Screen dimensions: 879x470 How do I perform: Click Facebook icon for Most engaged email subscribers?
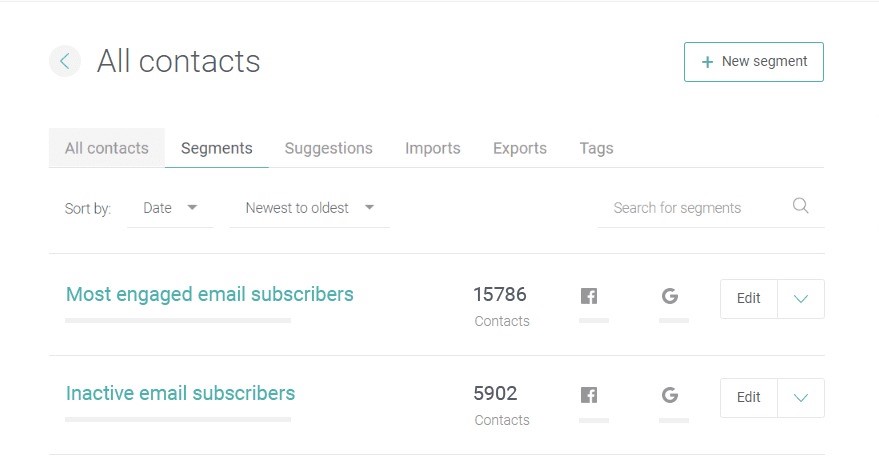589,296
